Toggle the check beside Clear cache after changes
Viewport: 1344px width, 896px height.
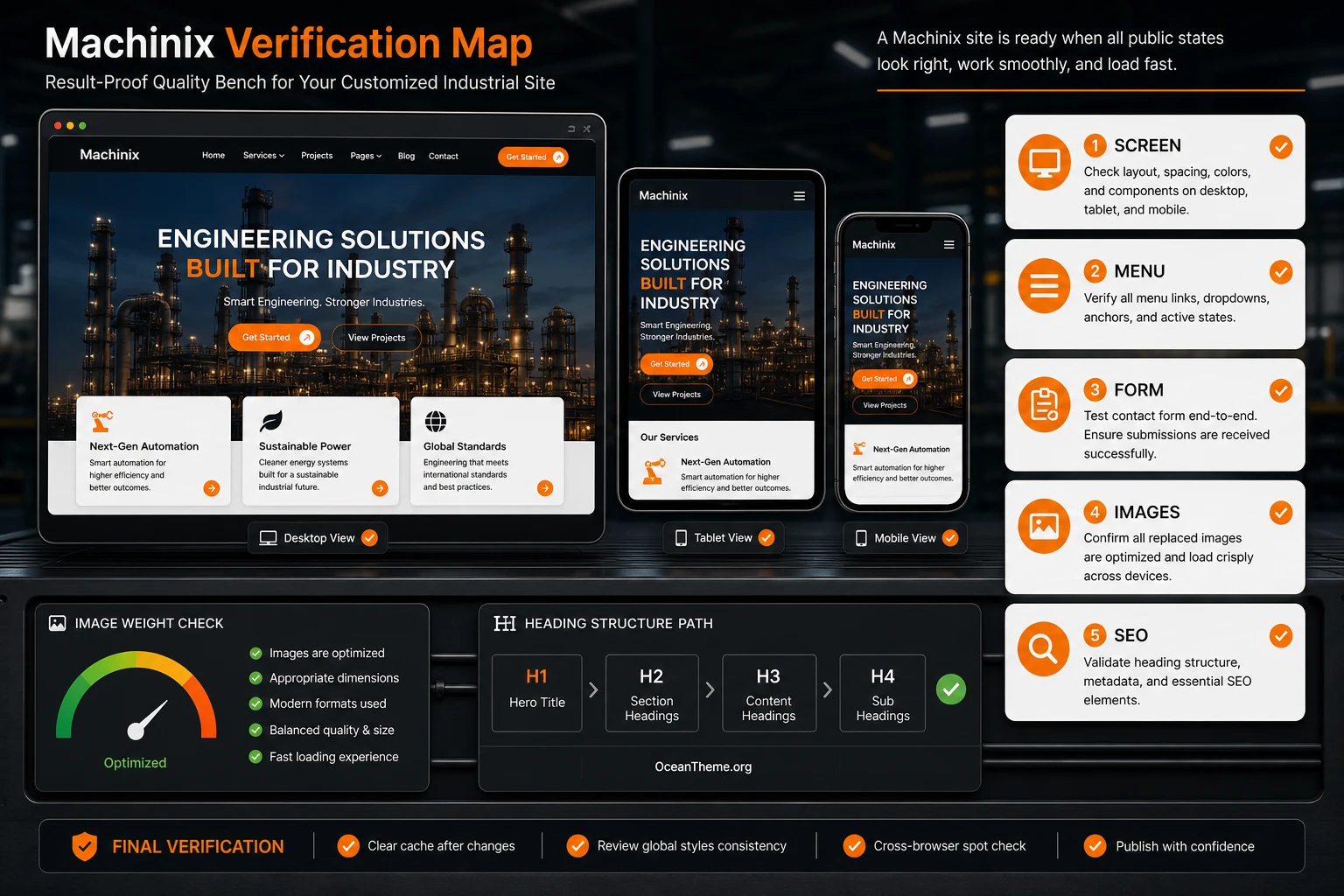point(348,846)
